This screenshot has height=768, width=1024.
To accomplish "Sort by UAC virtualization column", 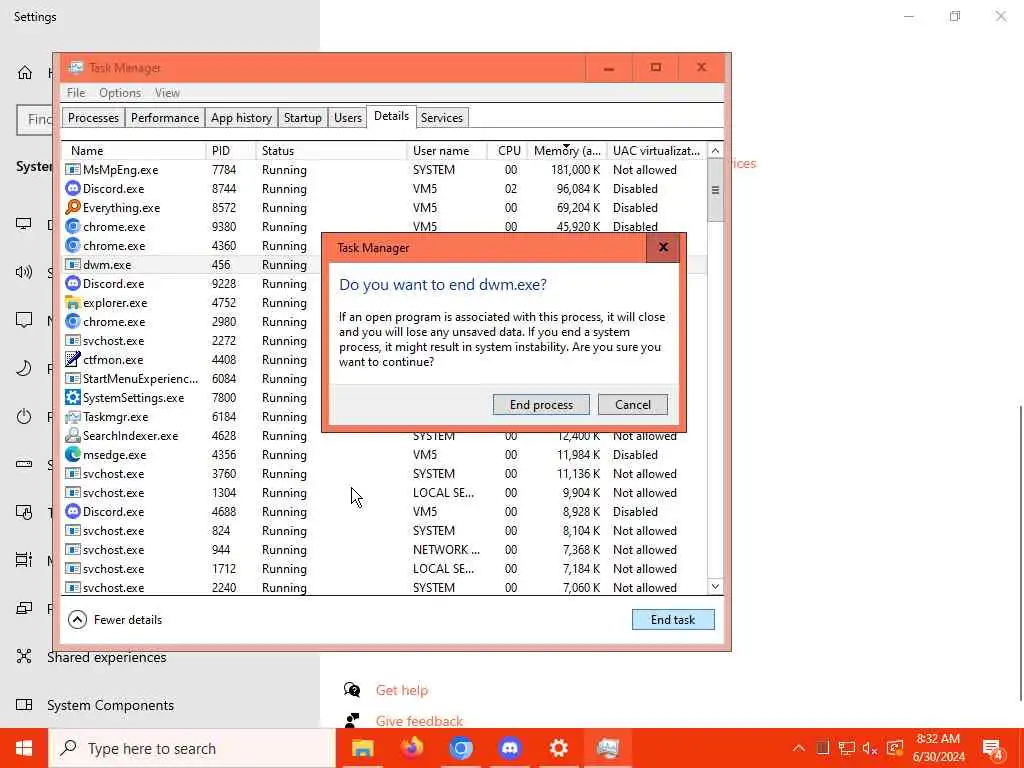I will [656, 150].
